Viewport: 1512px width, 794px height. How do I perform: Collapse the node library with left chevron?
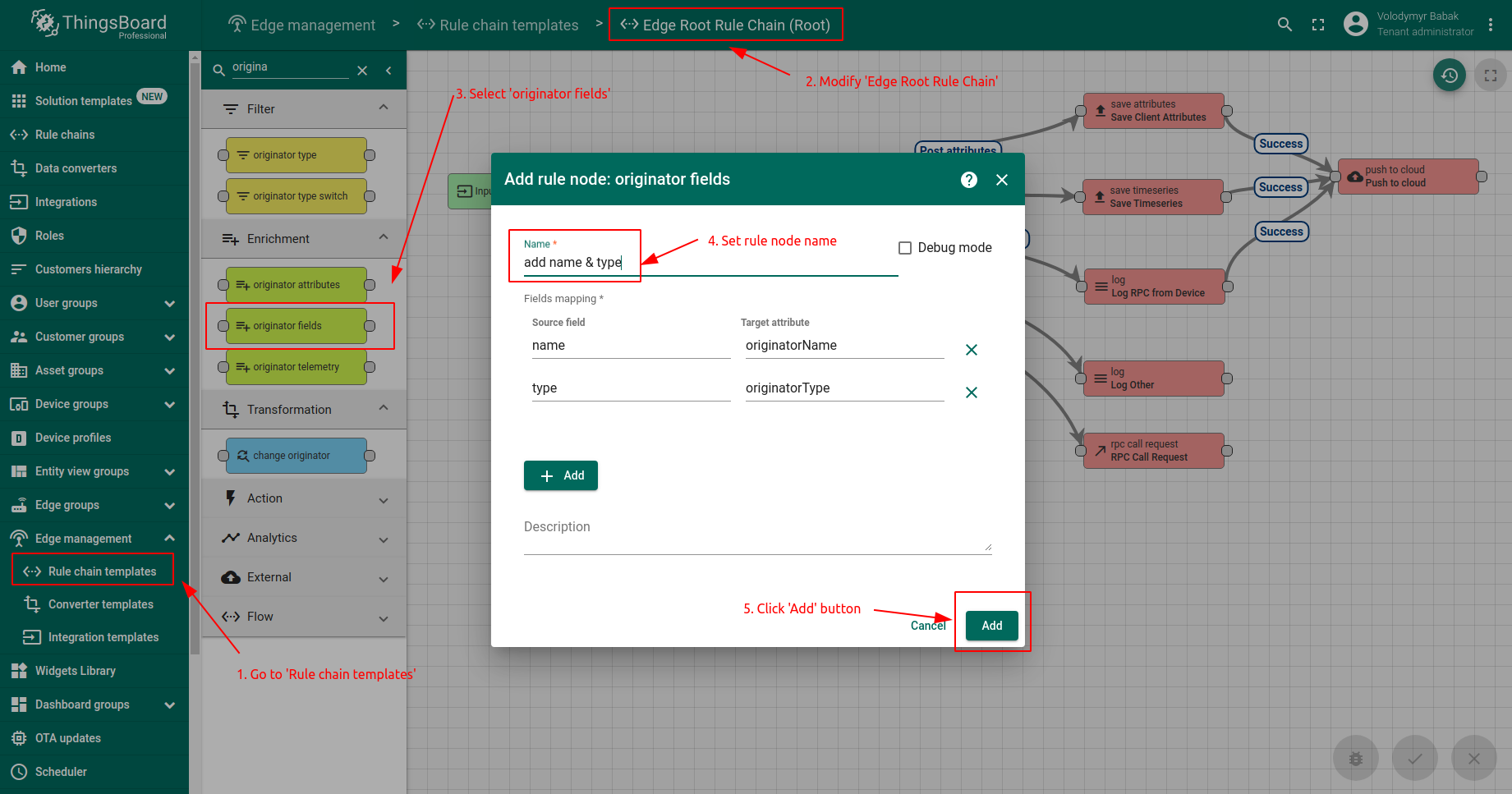388,71
